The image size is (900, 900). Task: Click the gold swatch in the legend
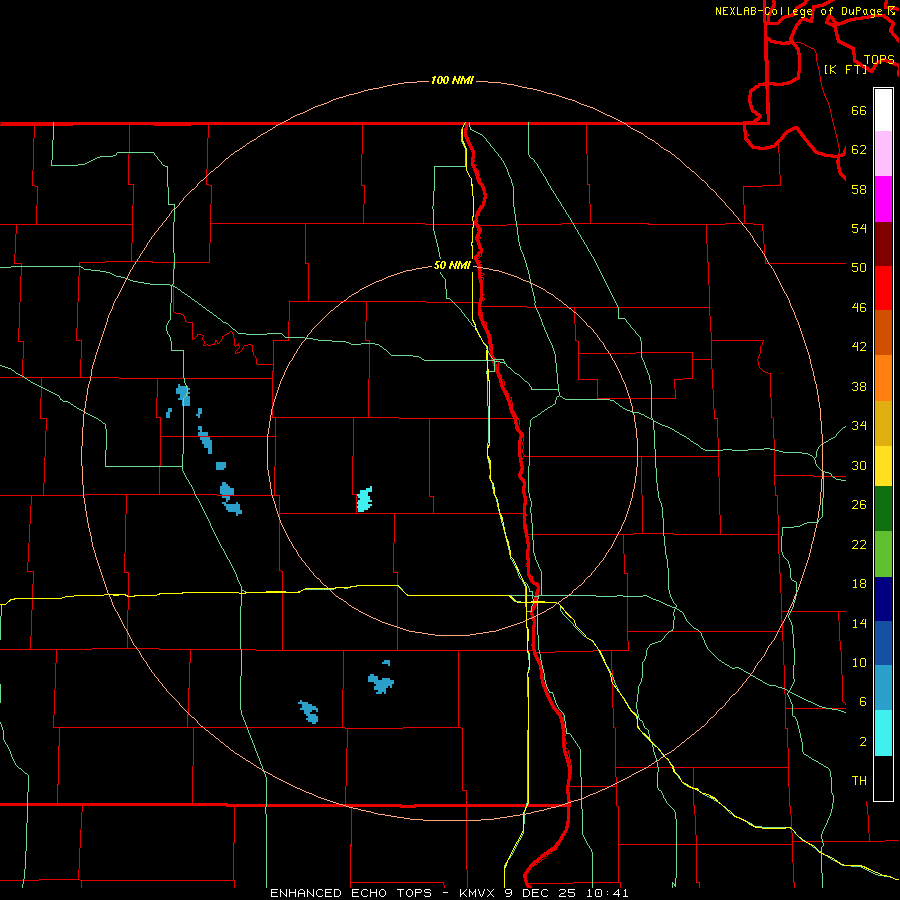(883, 423)
